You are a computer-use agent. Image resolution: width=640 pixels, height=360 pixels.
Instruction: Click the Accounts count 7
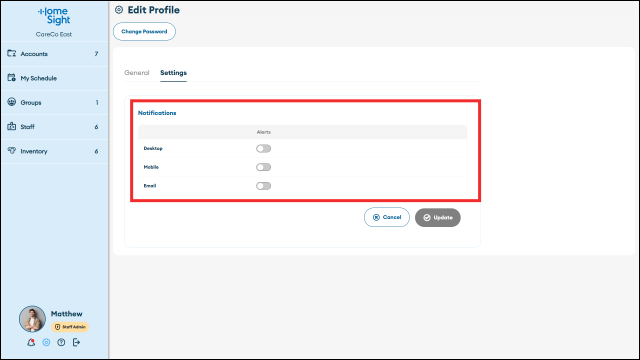[96, 54]
